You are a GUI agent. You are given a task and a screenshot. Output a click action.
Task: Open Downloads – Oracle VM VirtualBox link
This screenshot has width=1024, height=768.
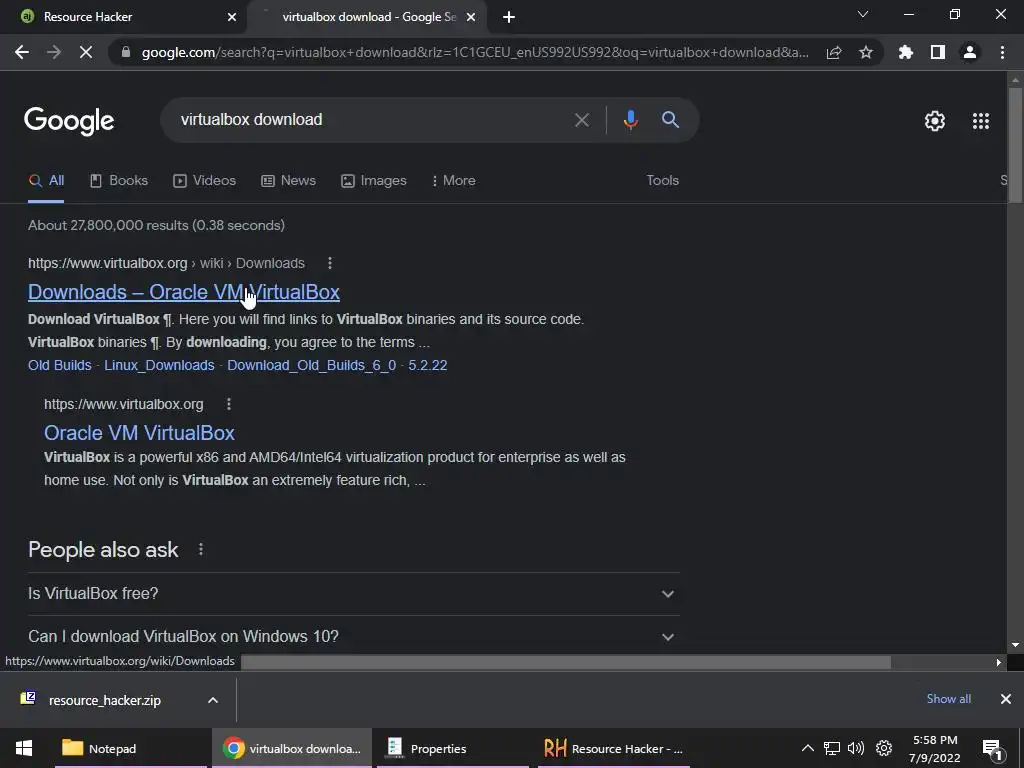184,292
